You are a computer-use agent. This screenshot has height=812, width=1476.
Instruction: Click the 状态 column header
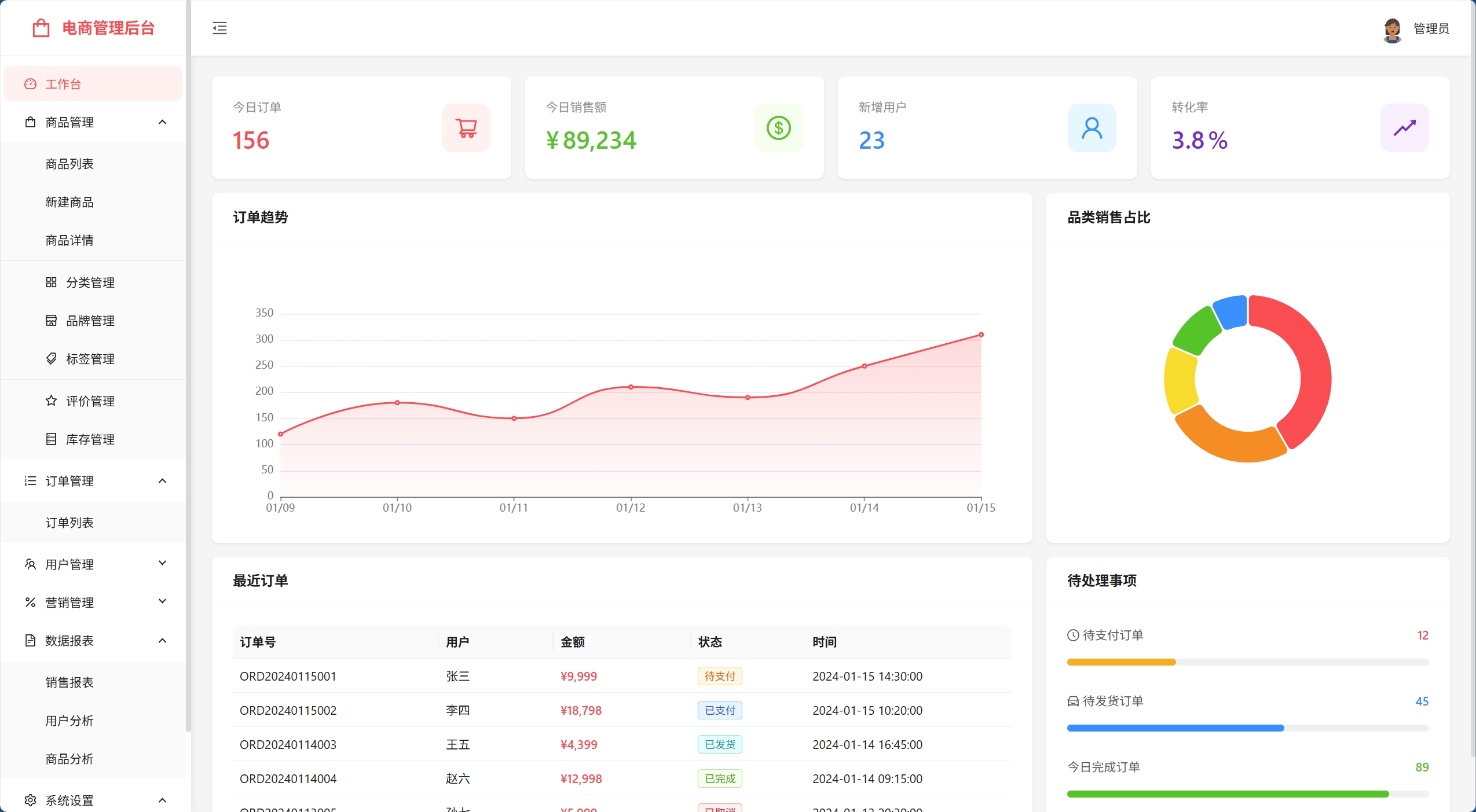[710, 642]
